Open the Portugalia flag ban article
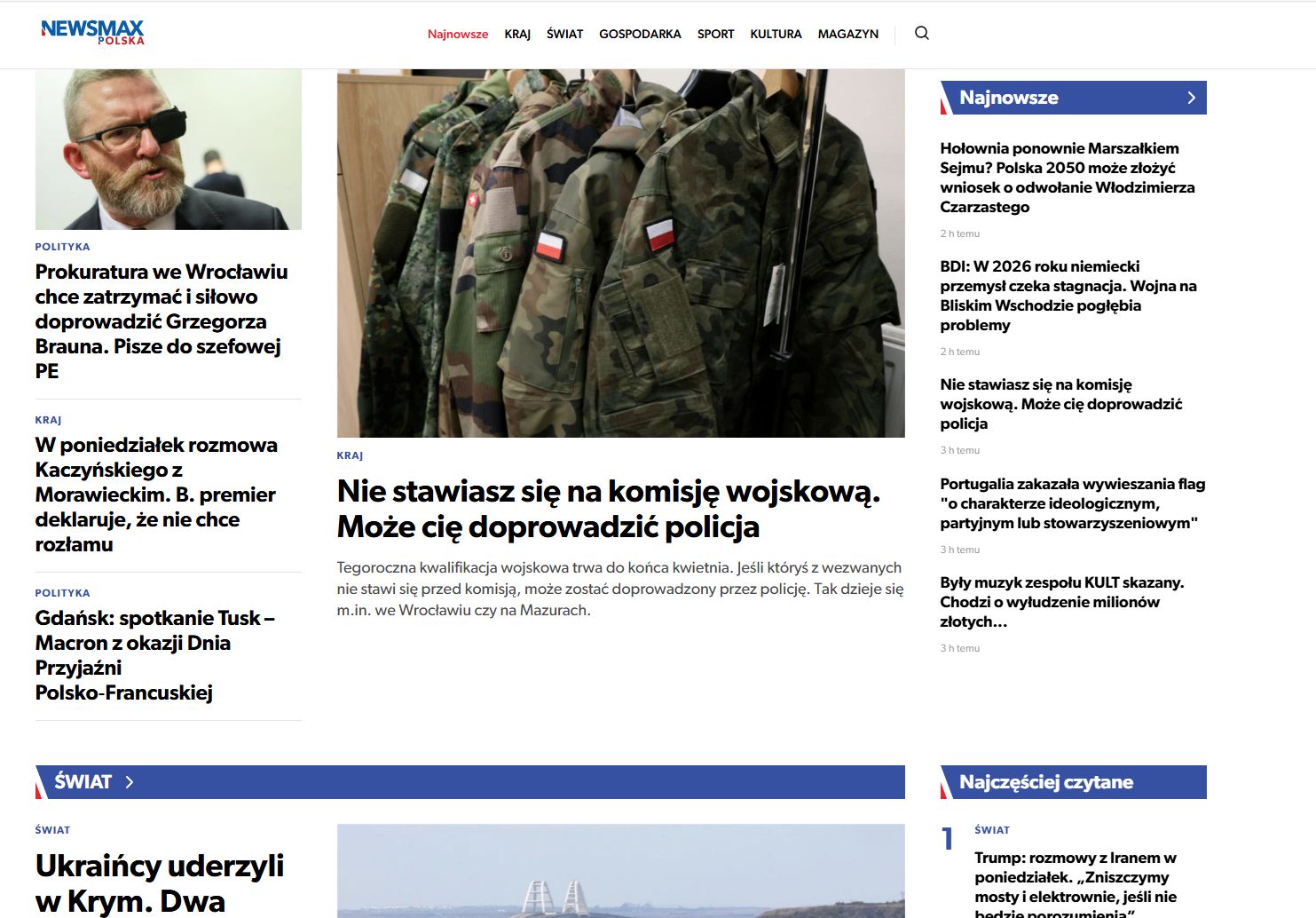 [1073, 503]
